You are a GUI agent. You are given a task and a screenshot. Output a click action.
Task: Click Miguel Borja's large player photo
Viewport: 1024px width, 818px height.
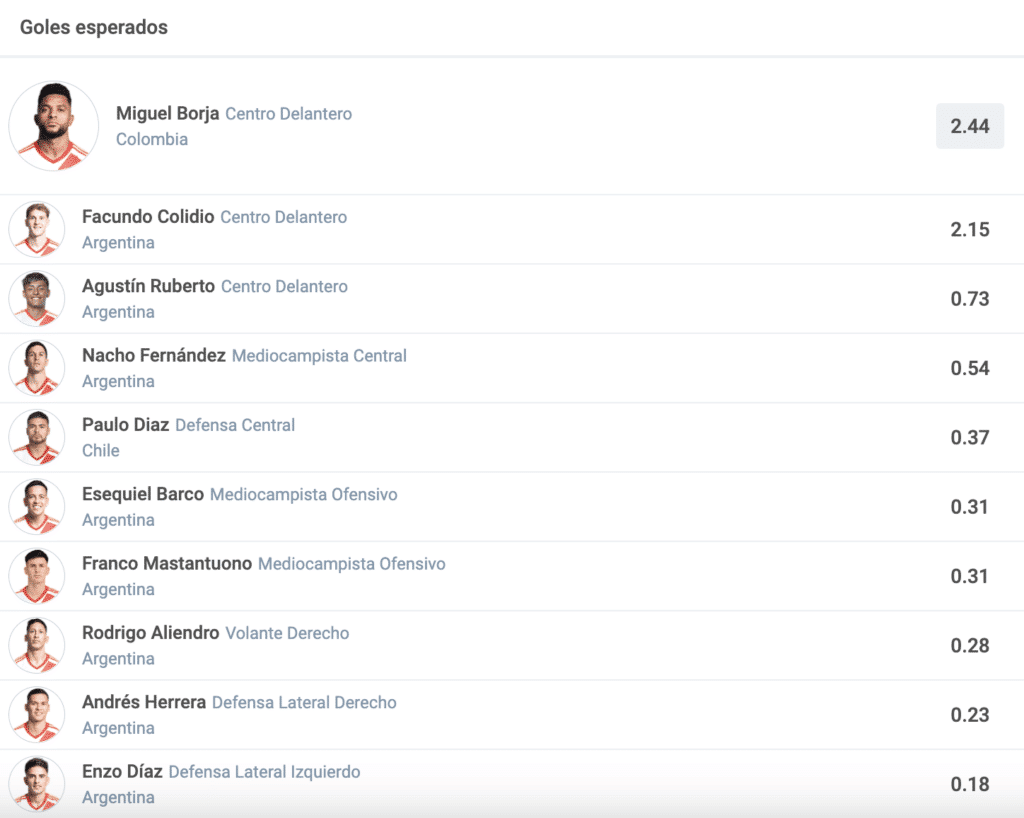54,126
